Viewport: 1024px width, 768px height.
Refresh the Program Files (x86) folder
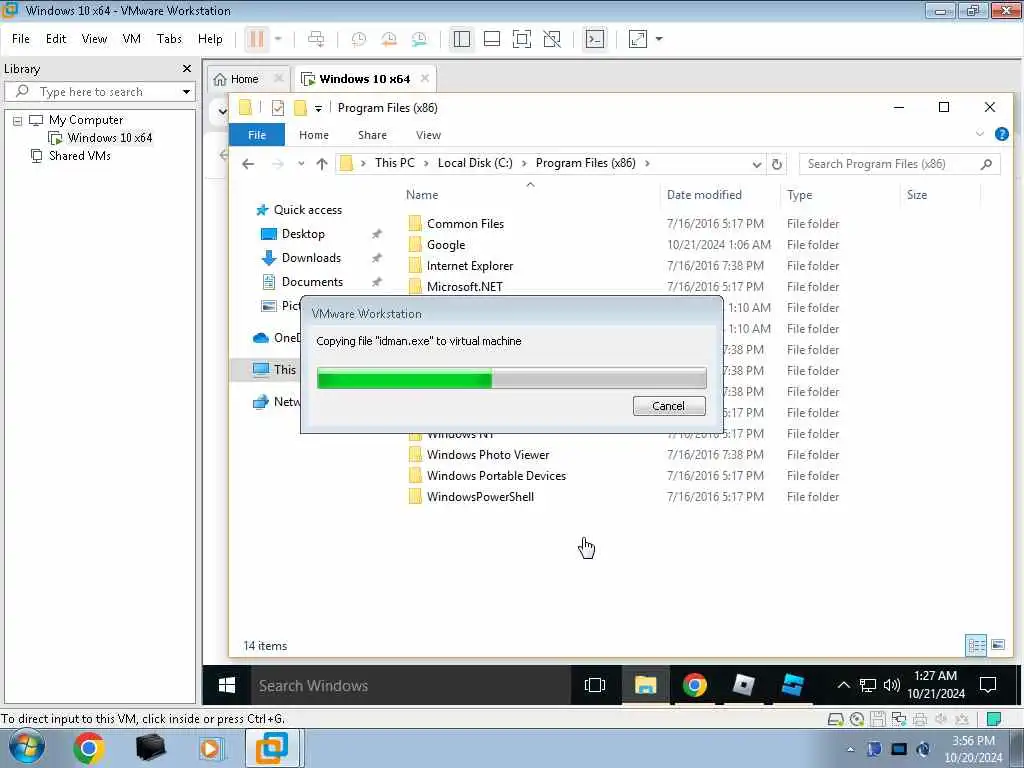tap(776, 164)
